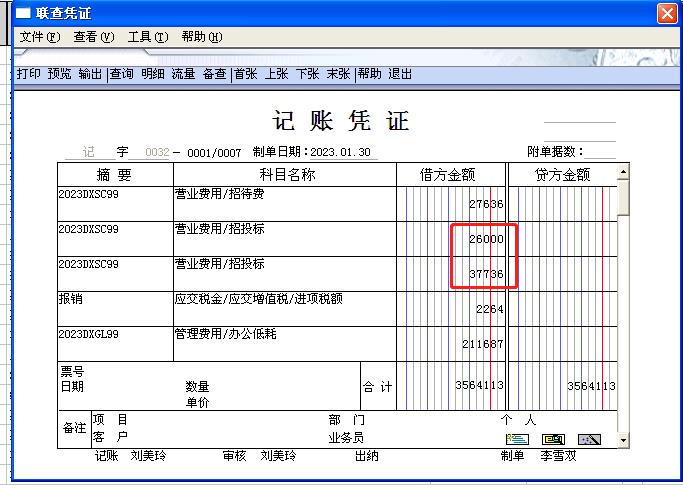
Task: Jump to 末张 last voucher
Action: (x=338, y=74)
